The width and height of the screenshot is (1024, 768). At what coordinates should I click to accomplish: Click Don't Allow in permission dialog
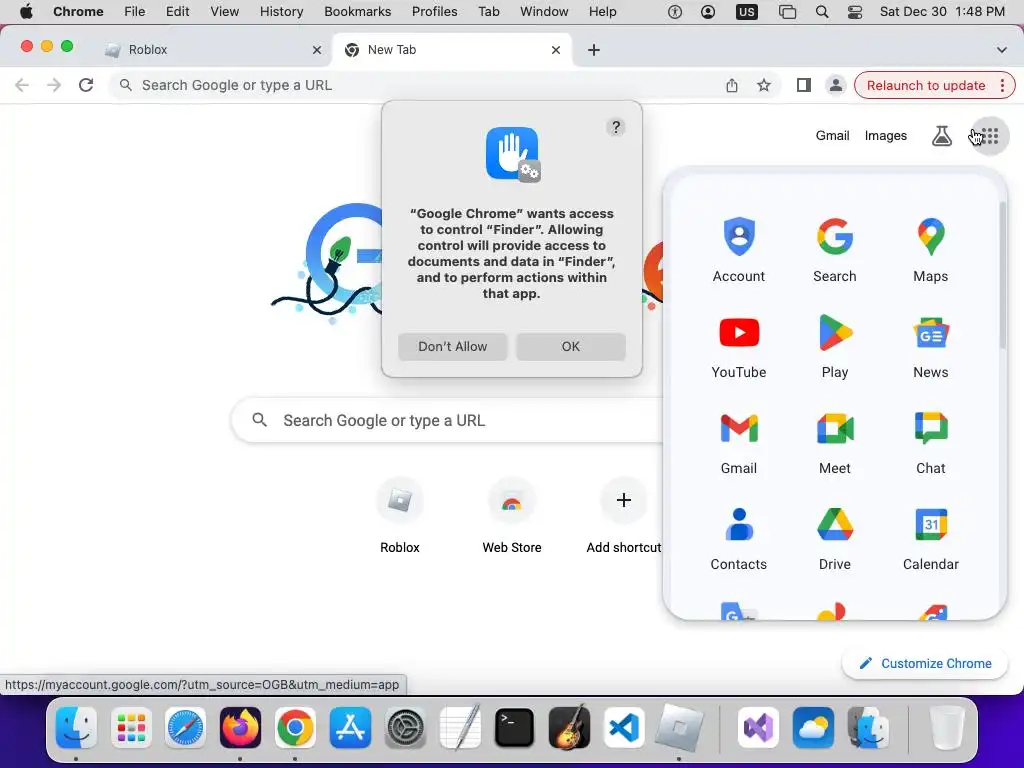click(x=453, y=347)
